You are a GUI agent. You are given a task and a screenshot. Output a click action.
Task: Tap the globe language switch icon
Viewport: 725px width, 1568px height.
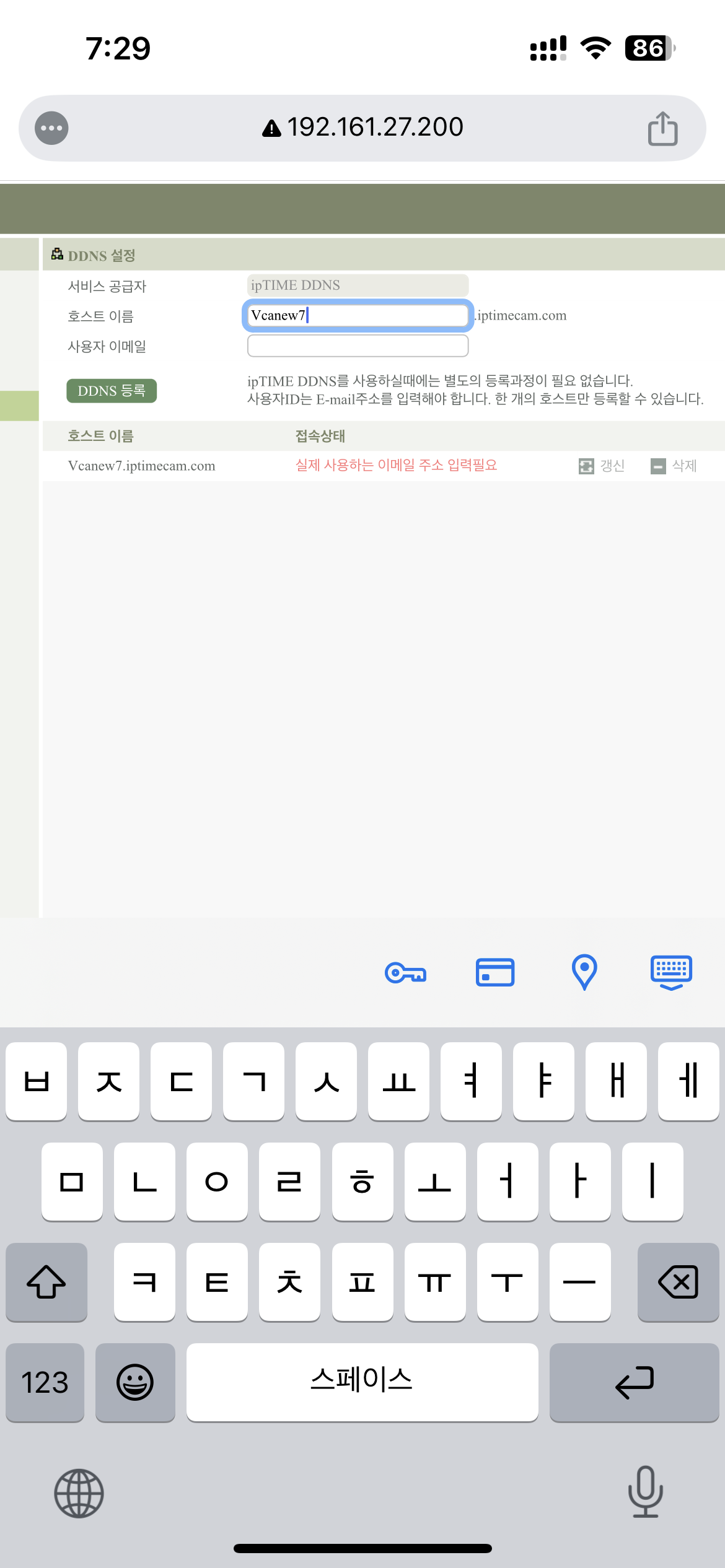tap(79, 1493)
